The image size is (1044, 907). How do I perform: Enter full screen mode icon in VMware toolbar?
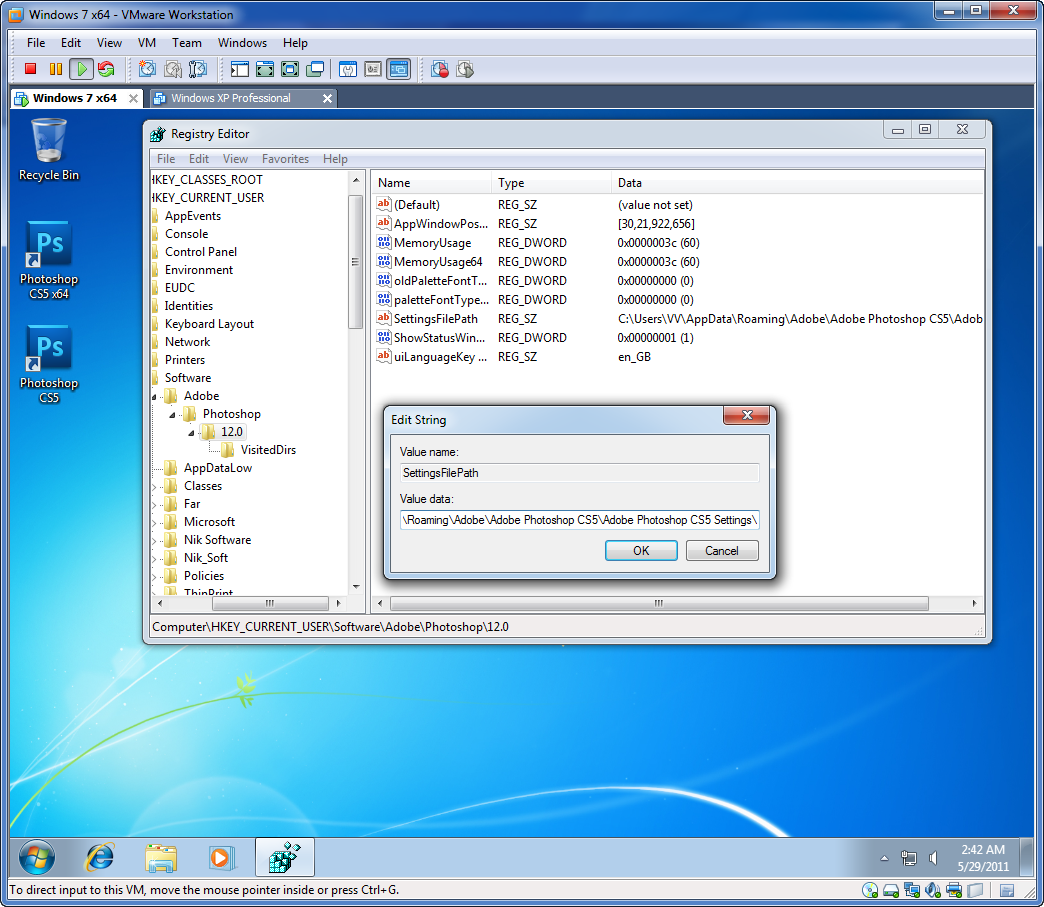pos(290,69)
